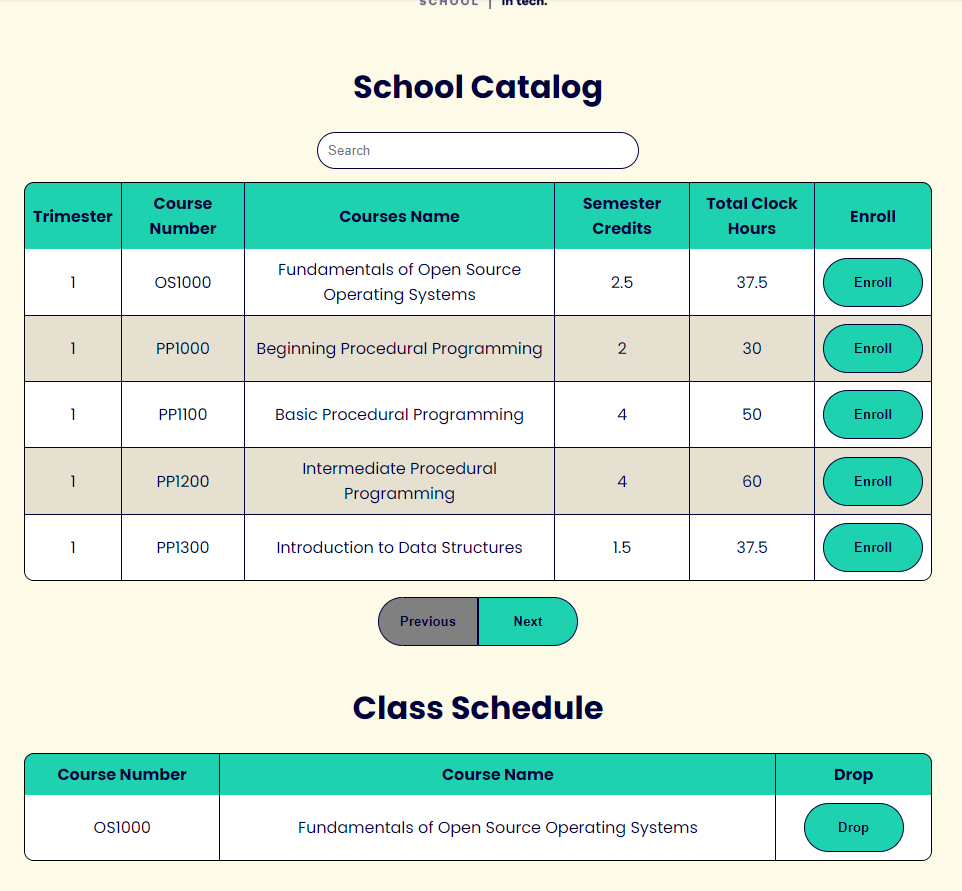Click the 4 credits value for PP1200
This screenshot has height=891, width=962.
[x=621, y=482]
